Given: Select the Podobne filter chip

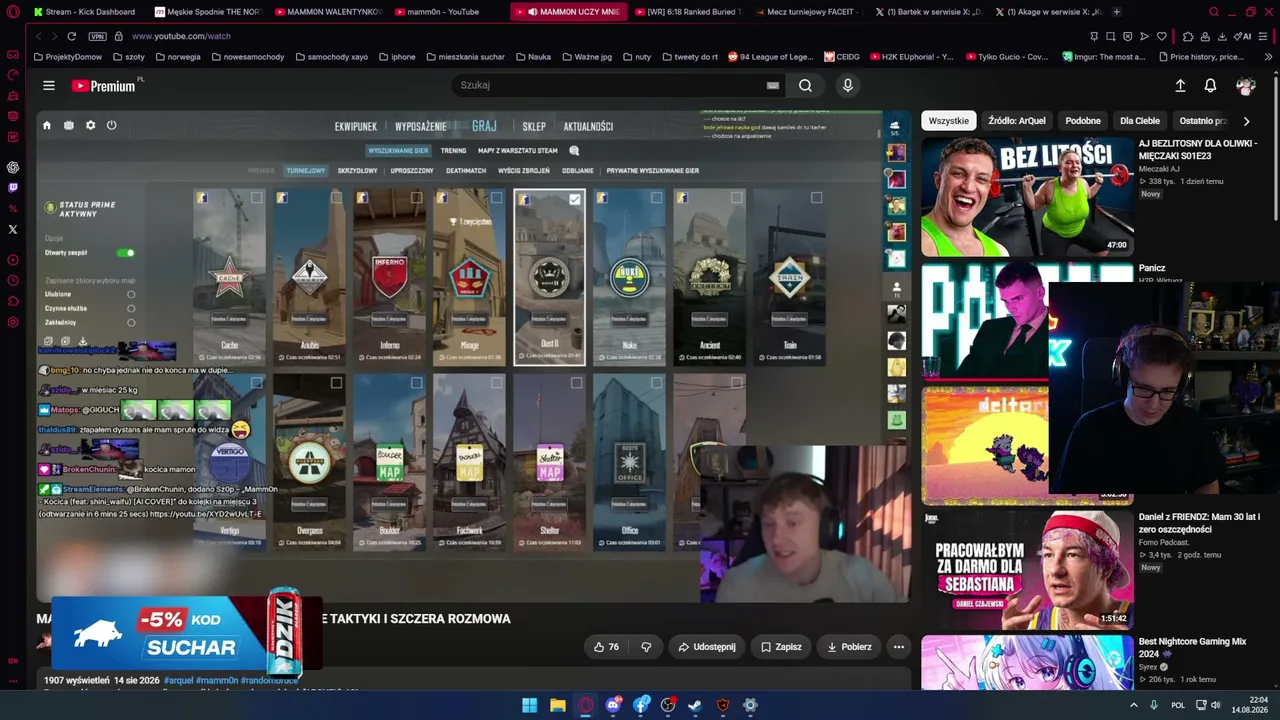Looking at the screenshot, I should (x=1083, y=121).
